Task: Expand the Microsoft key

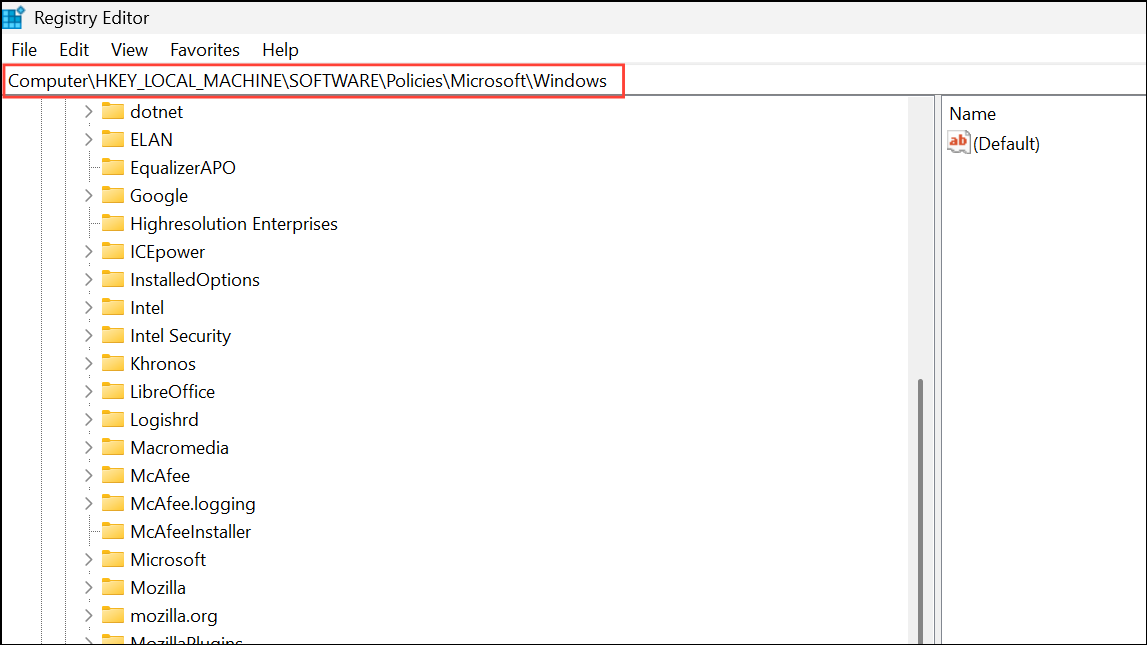Action: point(89,559)
